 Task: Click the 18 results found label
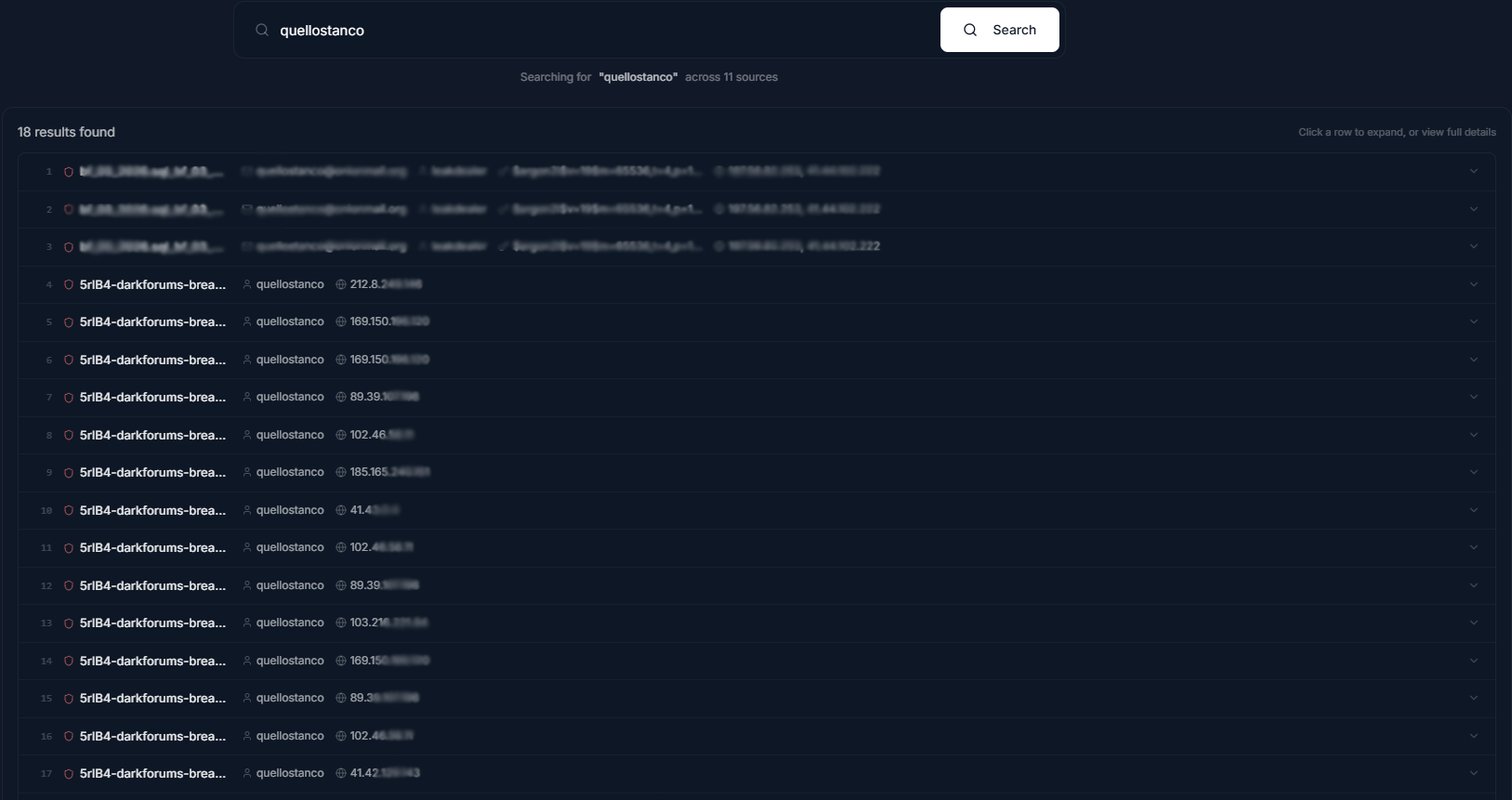click(x=66, y=132)
